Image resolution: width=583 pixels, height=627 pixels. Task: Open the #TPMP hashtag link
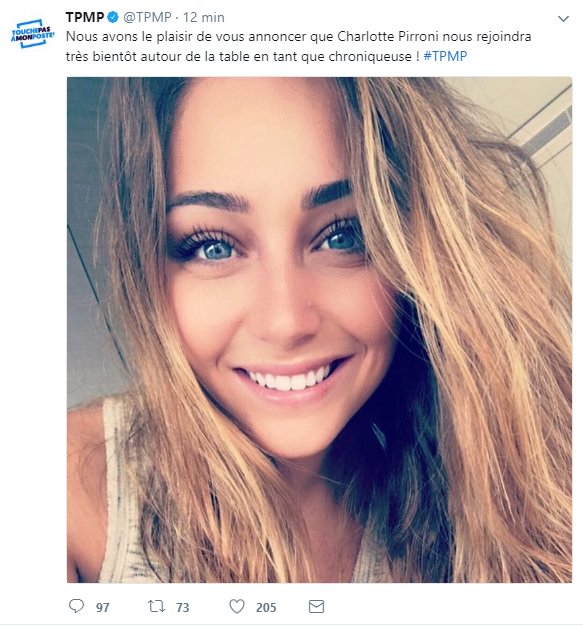[x=445, y=56]
